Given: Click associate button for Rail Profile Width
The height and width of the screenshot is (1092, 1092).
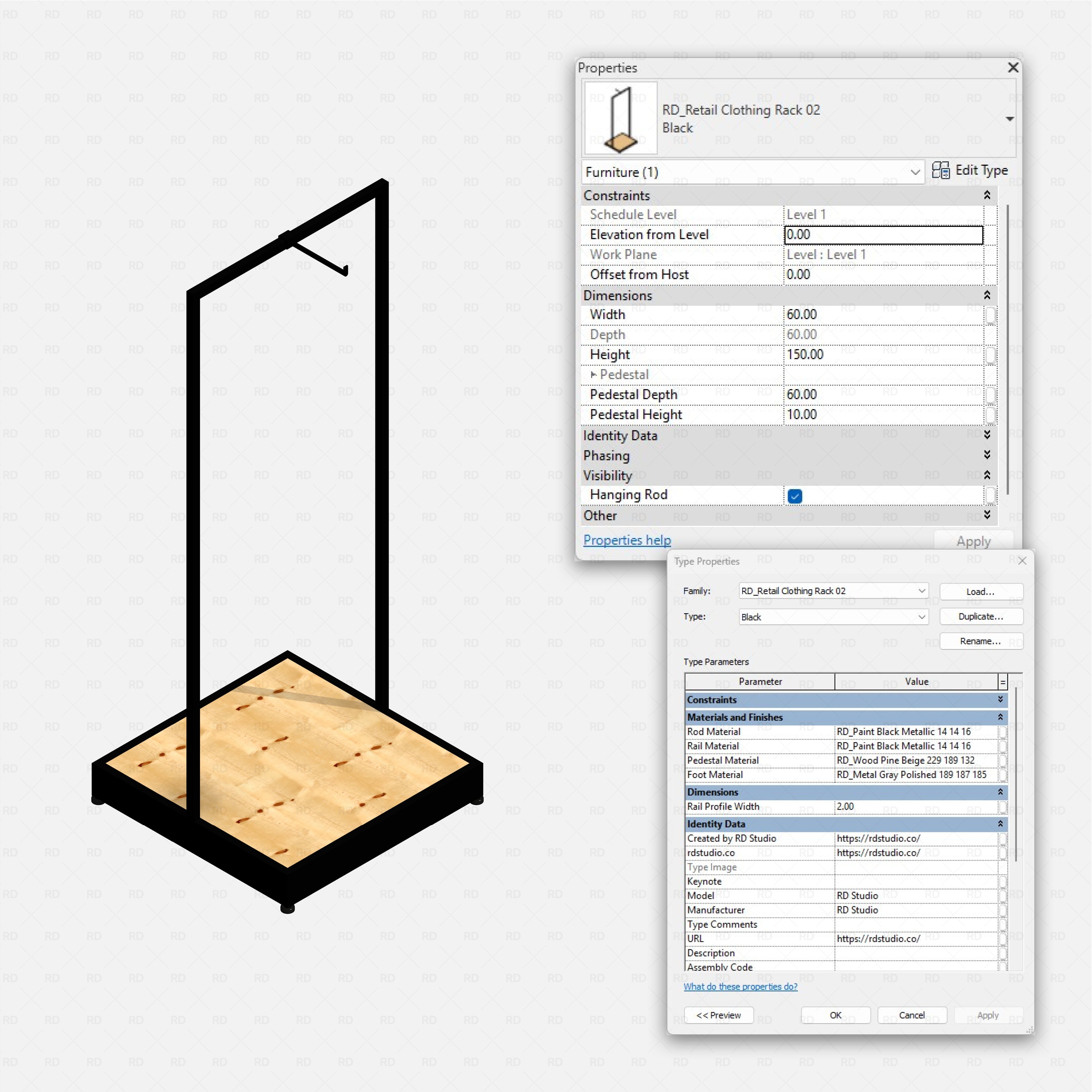Looking at the screenshot, I should (1003, 807).
